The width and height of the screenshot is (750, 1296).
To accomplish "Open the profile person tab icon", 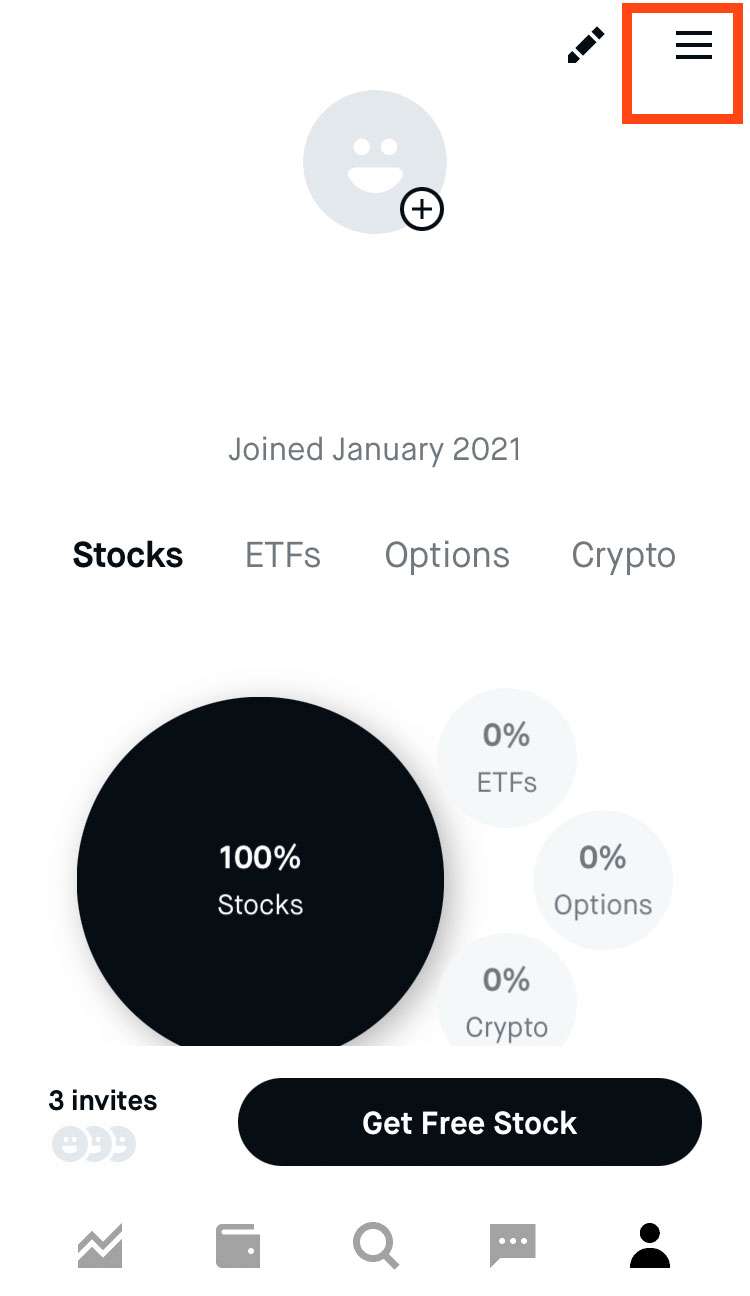I will point(650,1246).
